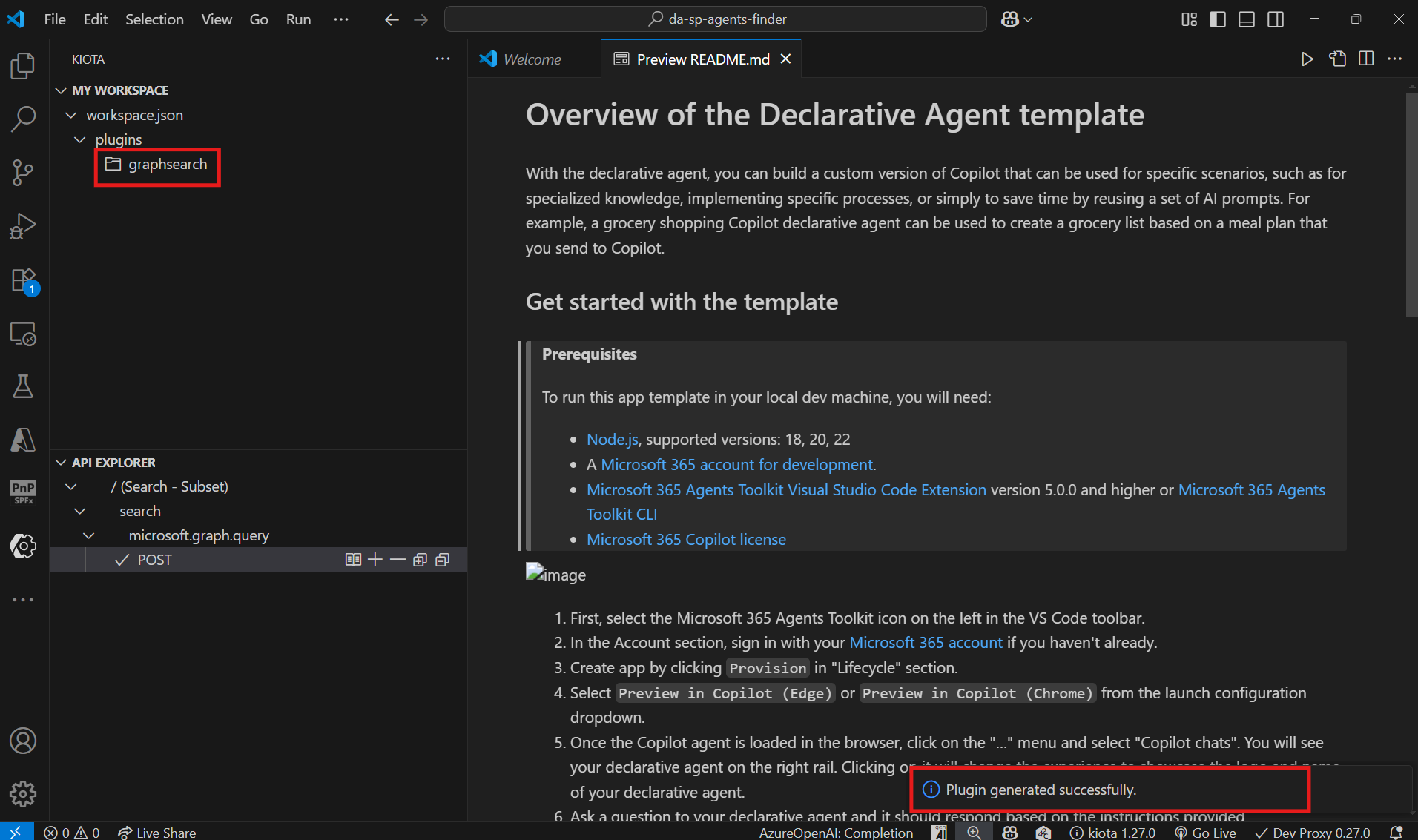Open Microsoft 365 account for development link

pos(736,464)
